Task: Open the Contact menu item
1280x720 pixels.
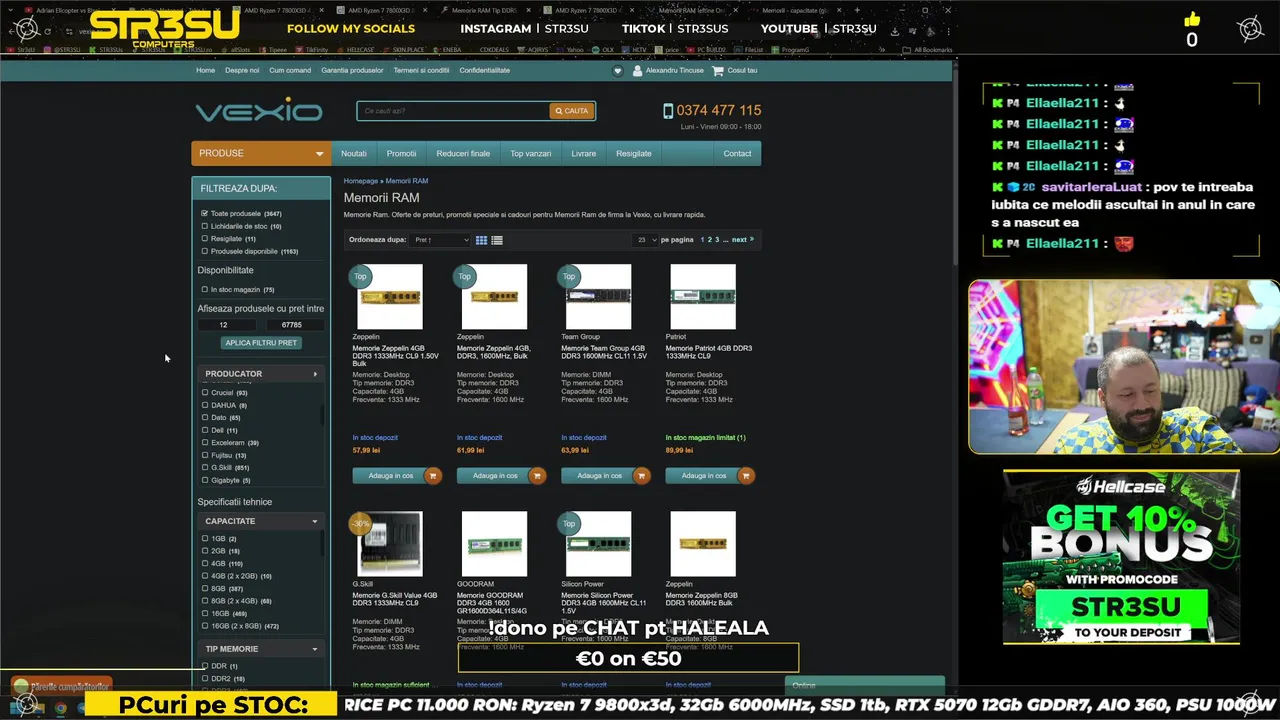Action: point(737,153)
